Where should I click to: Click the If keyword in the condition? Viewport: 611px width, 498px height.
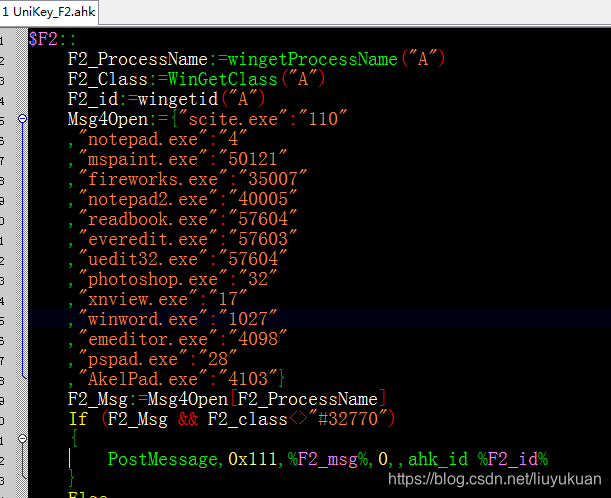[x=78, y=419]
